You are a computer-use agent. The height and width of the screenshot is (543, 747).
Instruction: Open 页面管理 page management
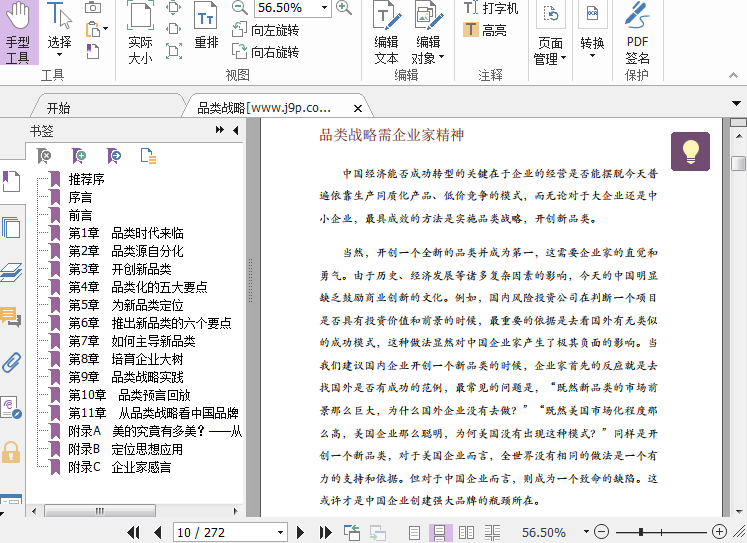(550, 33)
